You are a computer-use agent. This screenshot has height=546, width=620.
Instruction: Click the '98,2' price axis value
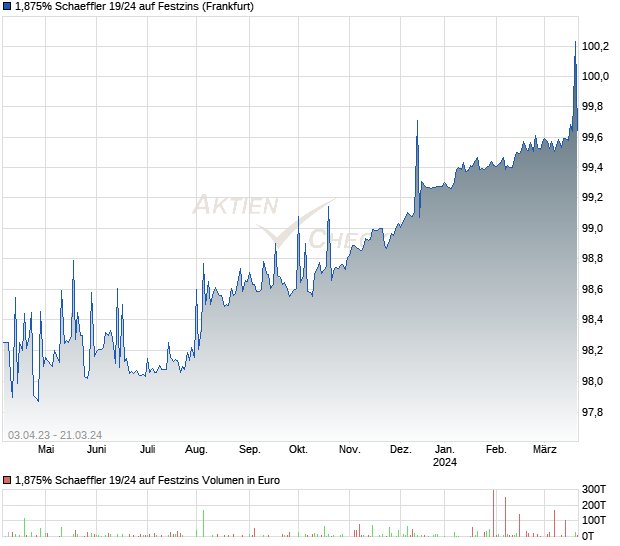click(x=592, y=350)
